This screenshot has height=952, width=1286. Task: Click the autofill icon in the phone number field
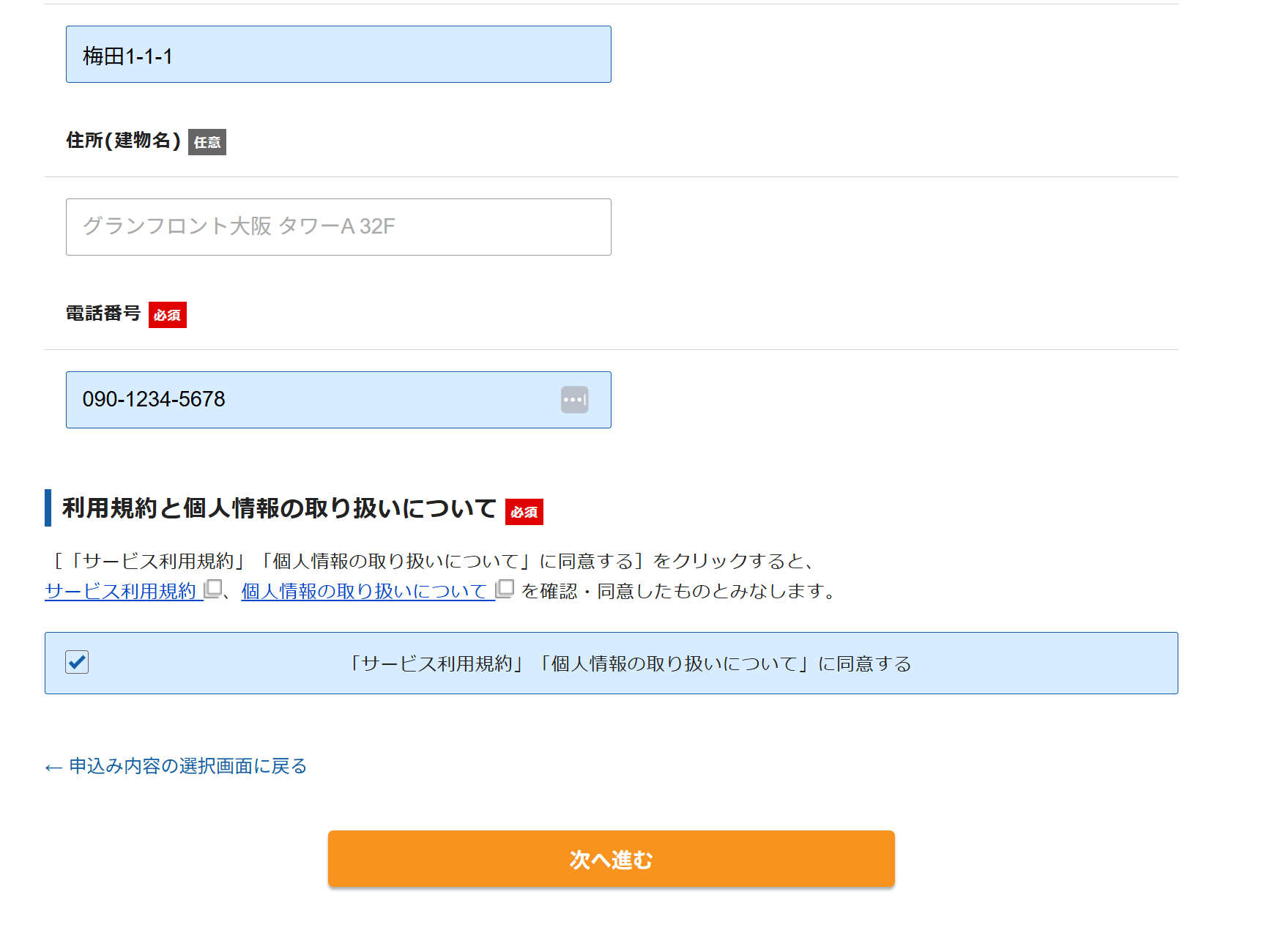575,400
